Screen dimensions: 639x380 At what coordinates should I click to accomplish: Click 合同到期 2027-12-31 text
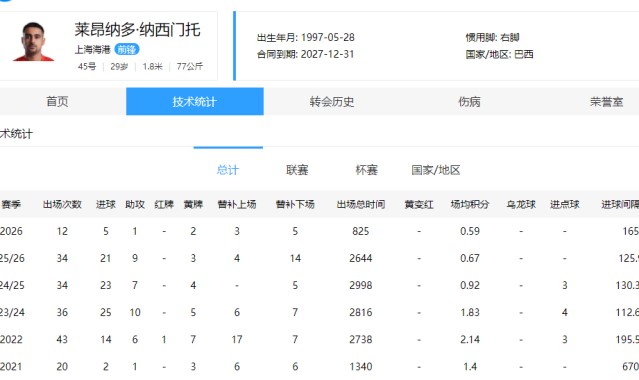coord(306,54)
